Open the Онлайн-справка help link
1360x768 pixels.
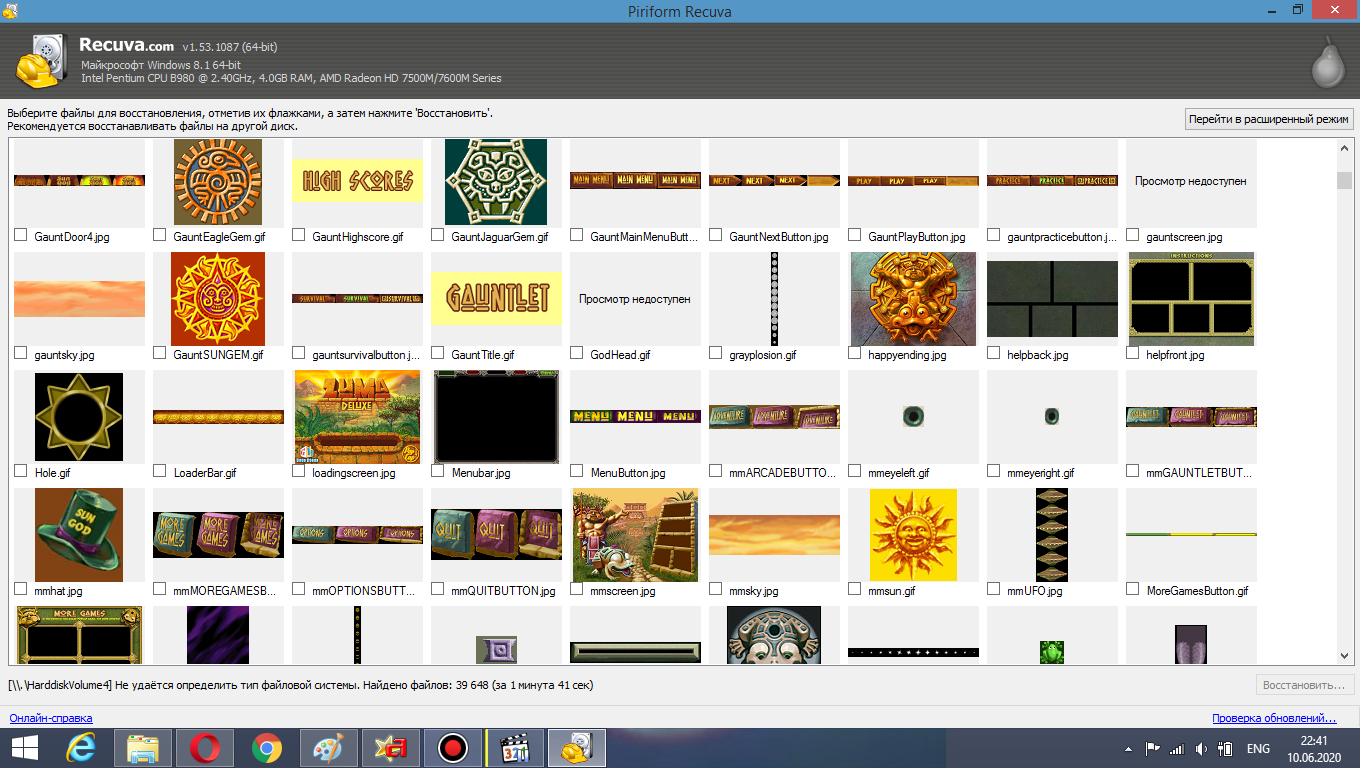(51, 718)
